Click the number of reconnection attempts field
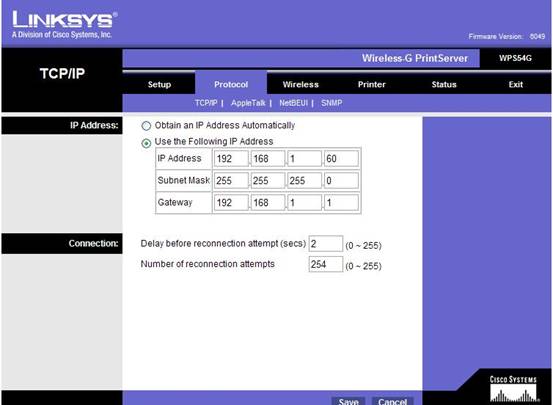 326,264
